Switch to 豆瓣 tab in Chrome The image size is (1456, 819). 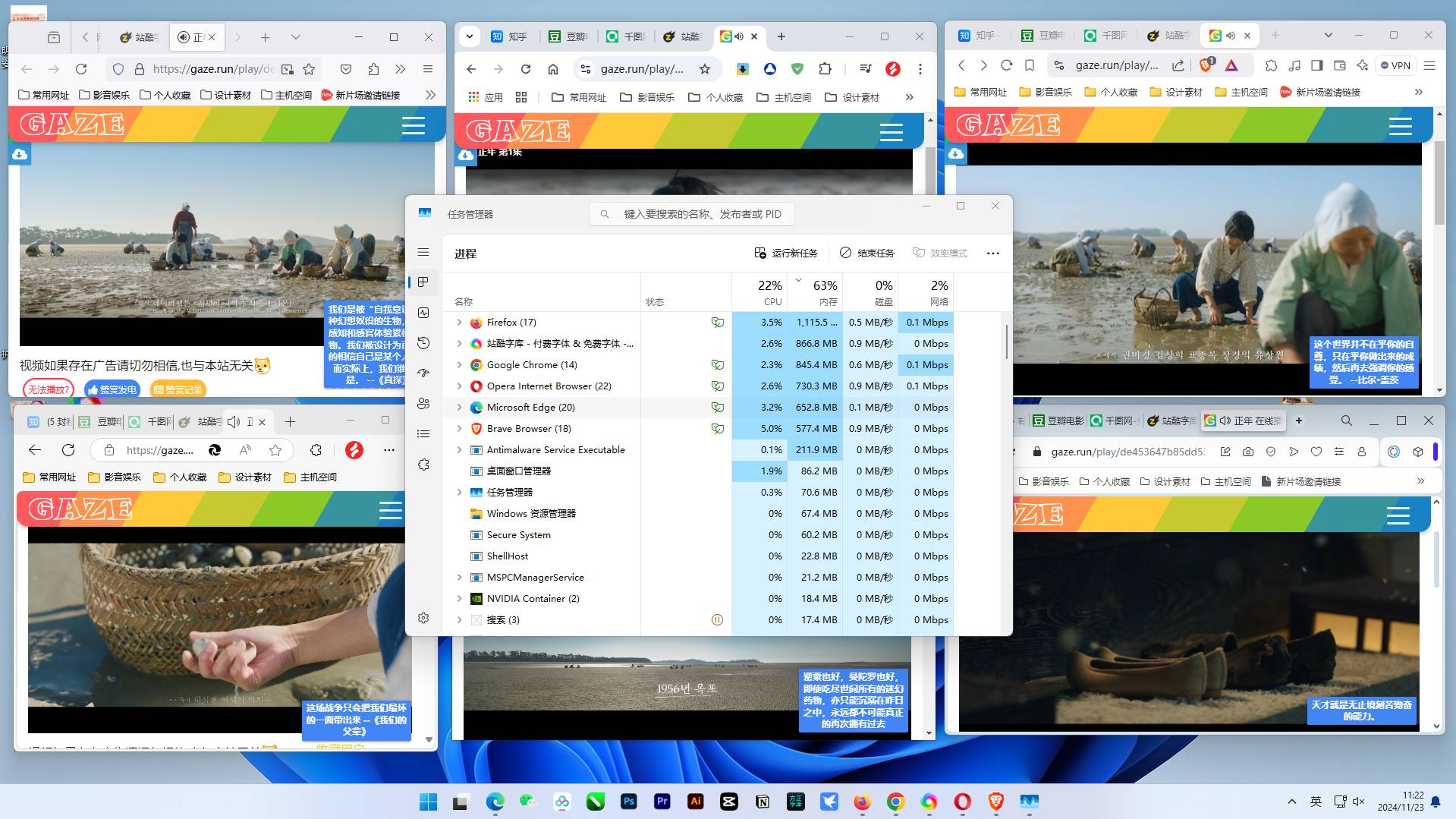569,36
